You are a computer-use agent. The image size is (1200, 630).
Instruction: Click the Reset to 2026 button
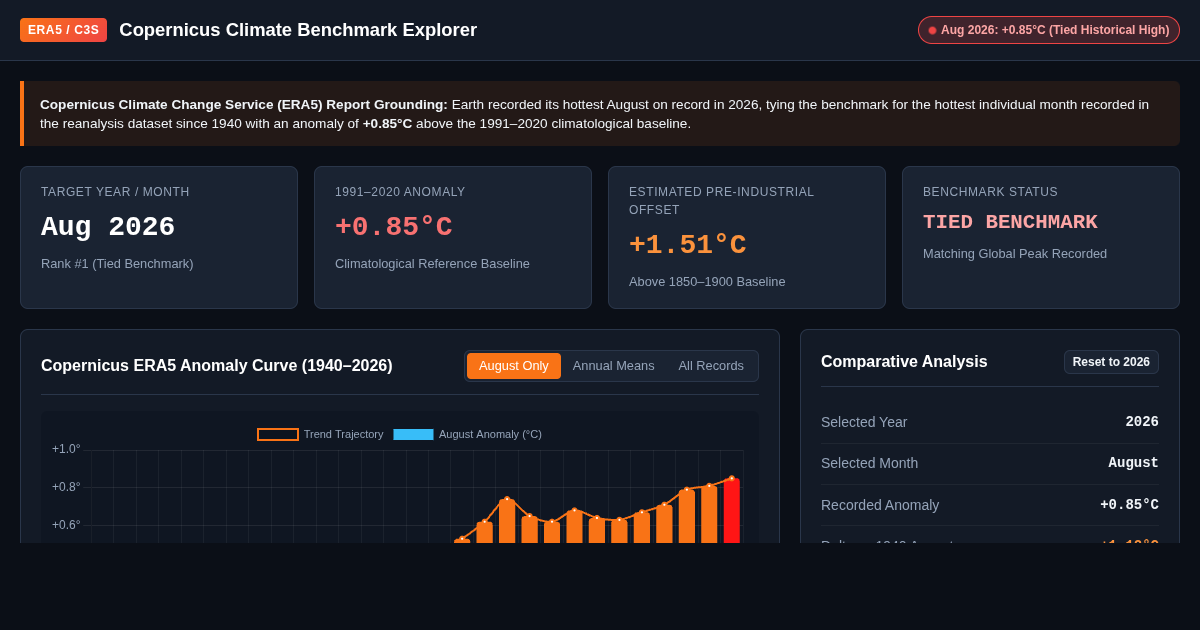[1111, 362]
